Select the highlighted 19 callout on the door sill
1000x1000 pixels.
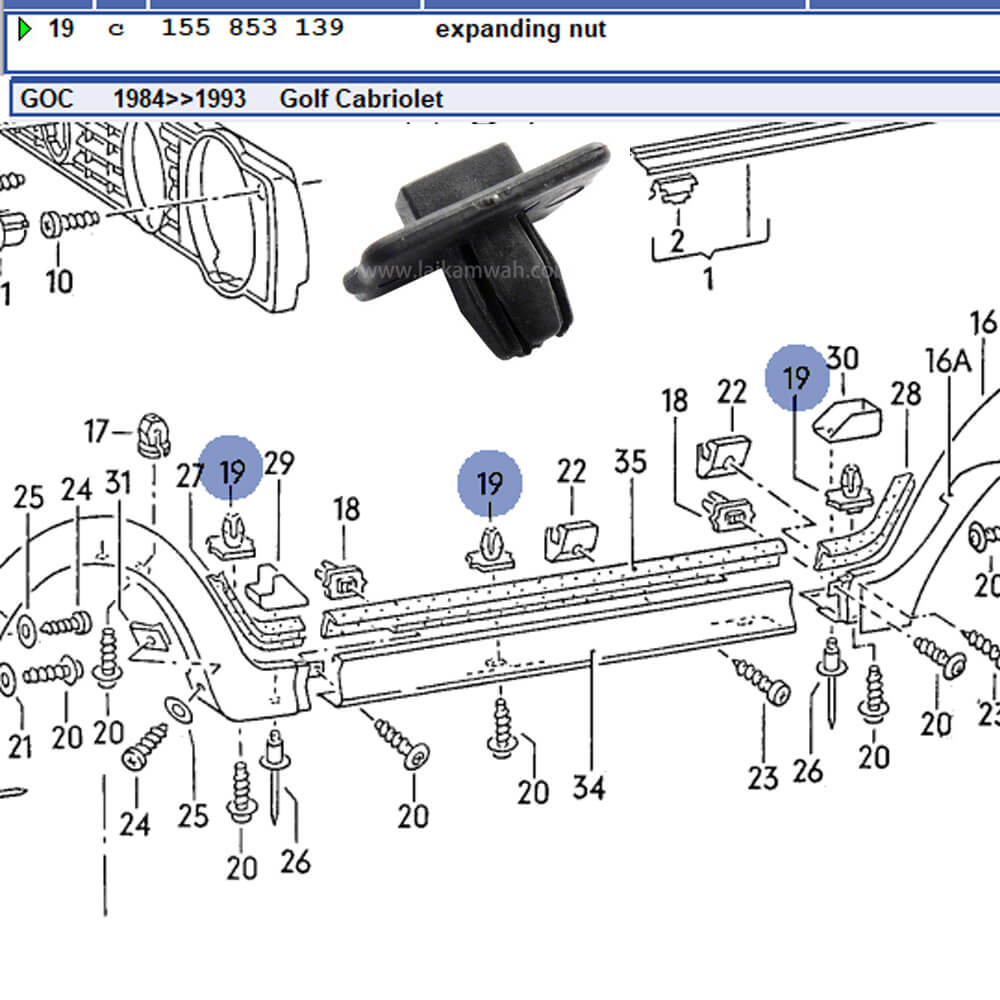click(x=488, y=484)
